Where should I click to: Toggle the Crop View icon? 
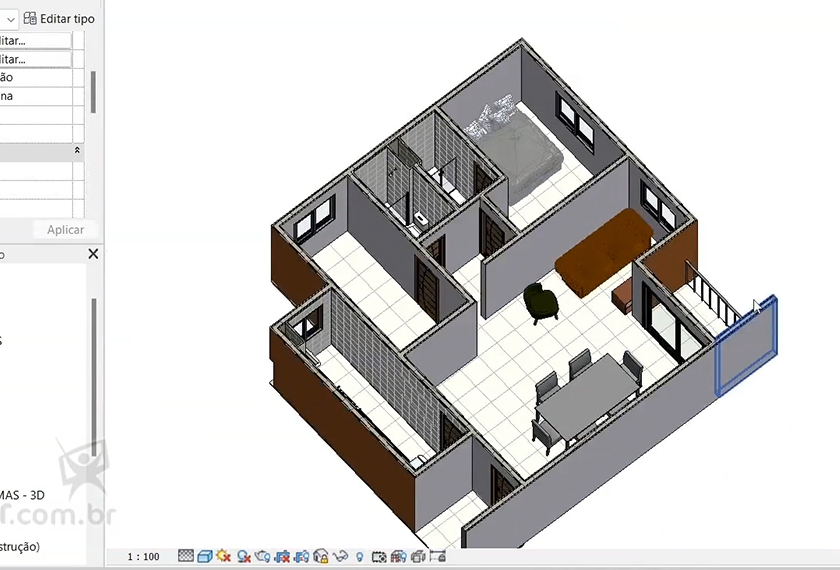point(282,556)
